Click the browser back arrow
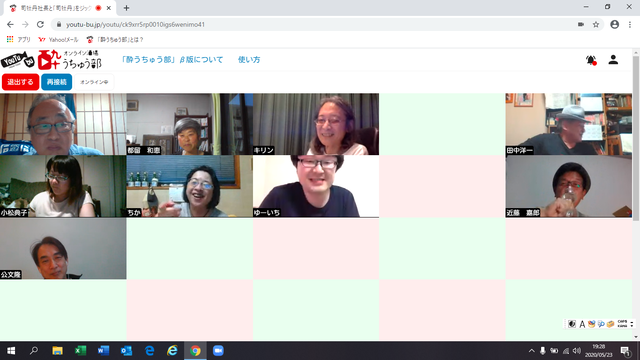This screenshot has width=640, height=360. [10, 24]
